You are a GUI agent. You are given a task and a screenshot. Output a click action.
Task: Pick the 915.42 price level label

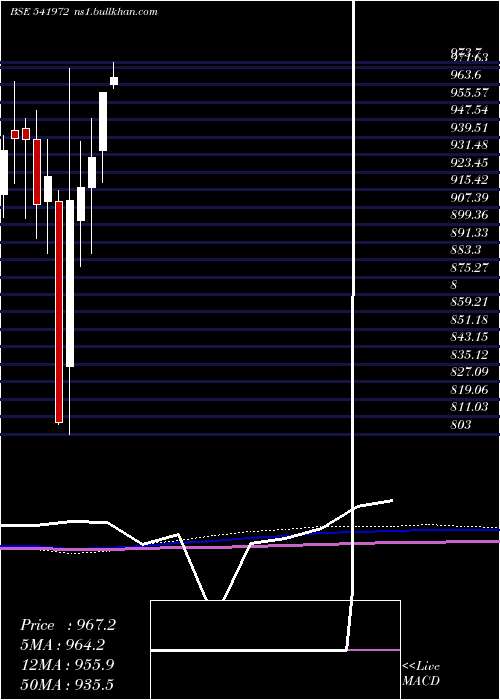(469, 179)
